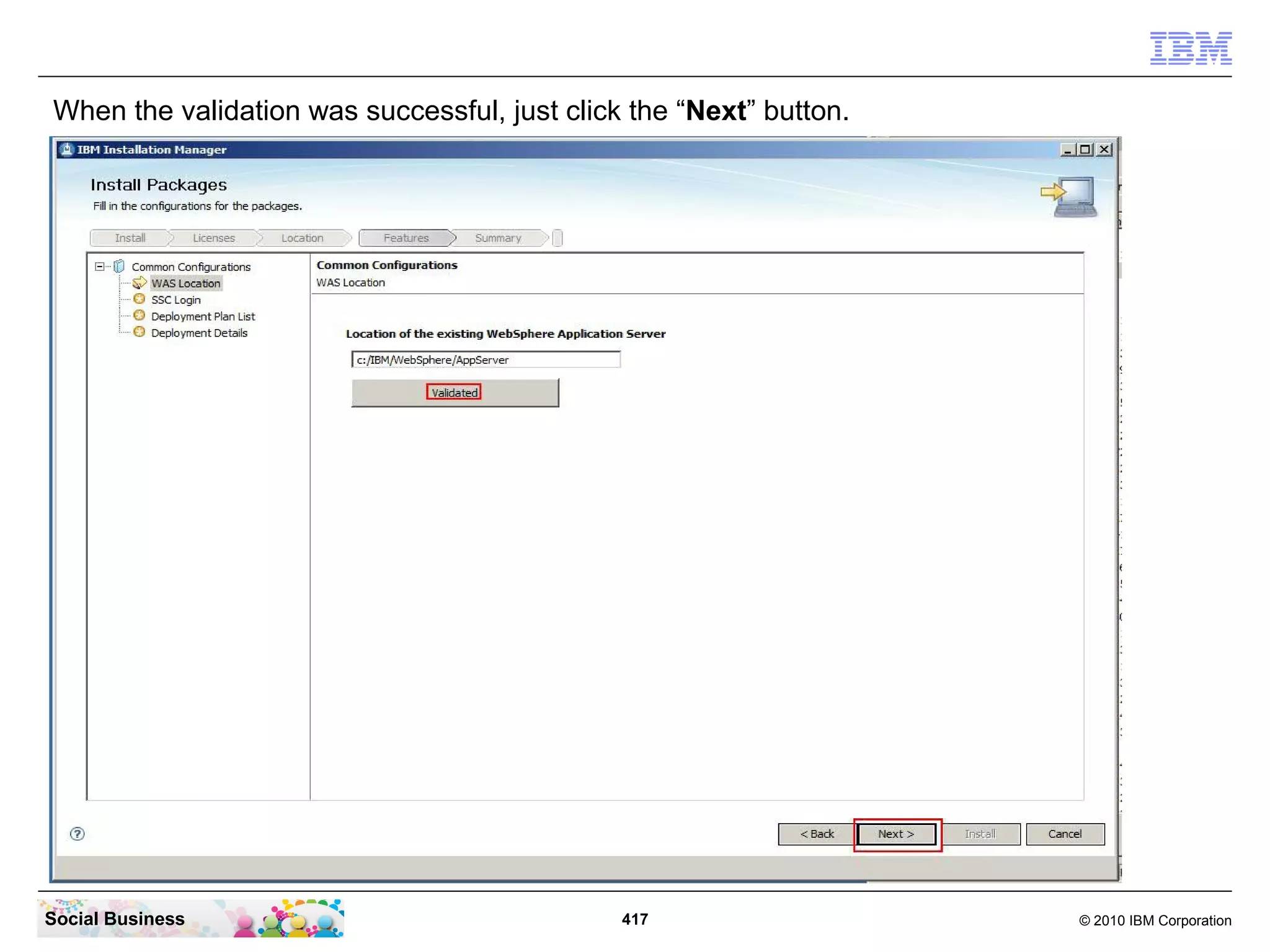Click the greyed-out Install button
The height and width of the screenshot is (952, 1270).
click(981, 834)
